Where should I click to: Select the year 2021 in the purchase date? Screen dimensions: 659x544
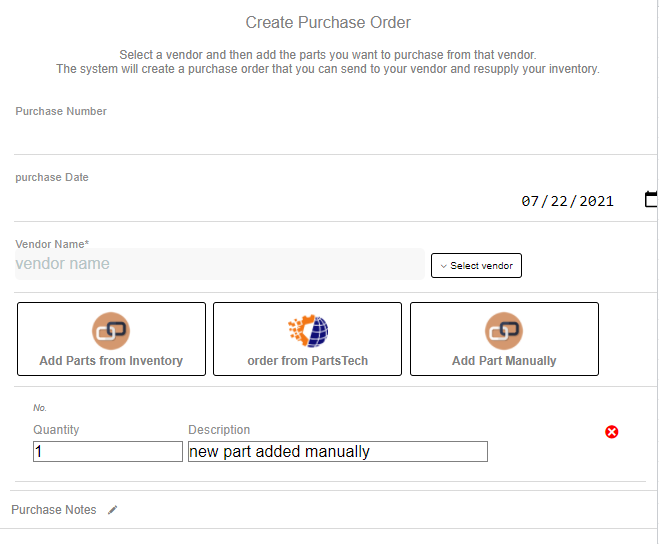coord(596,201)
